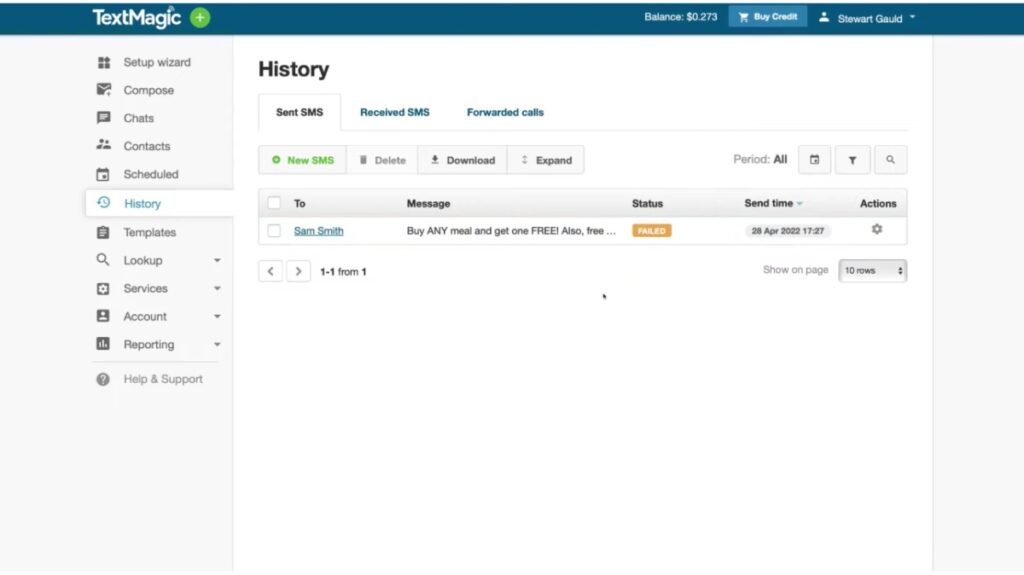Expand the Reporting submenu

click(217, 344)
